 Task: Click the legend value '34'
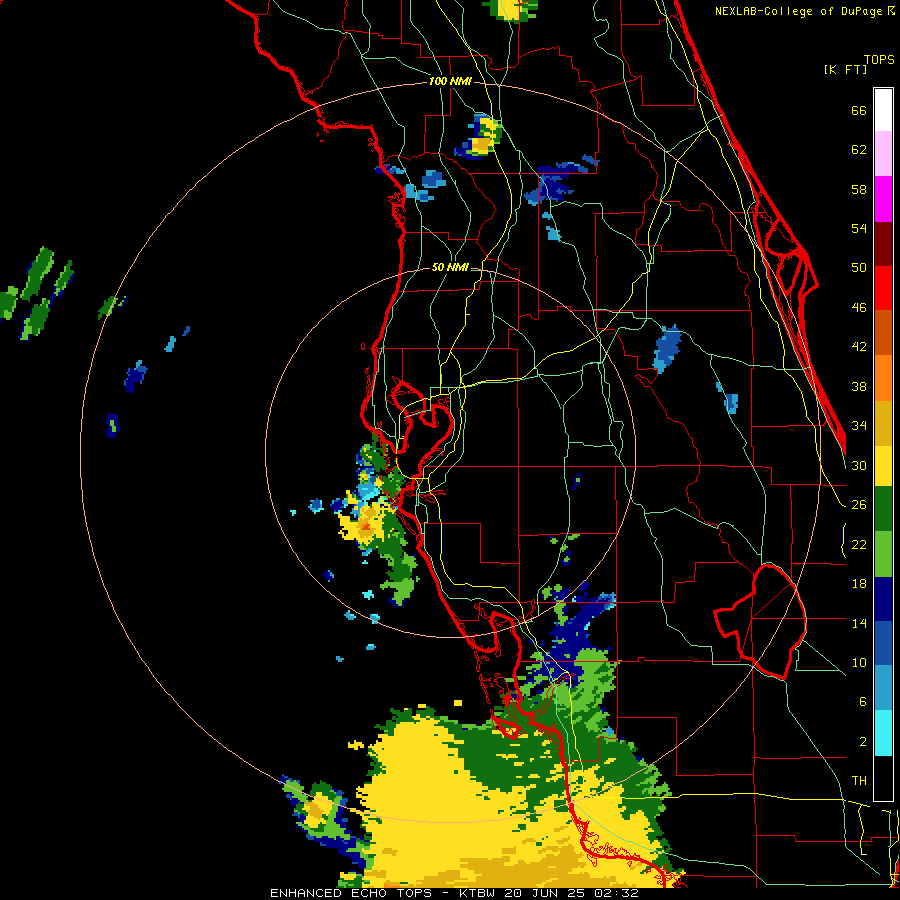(x=859, y=425)
